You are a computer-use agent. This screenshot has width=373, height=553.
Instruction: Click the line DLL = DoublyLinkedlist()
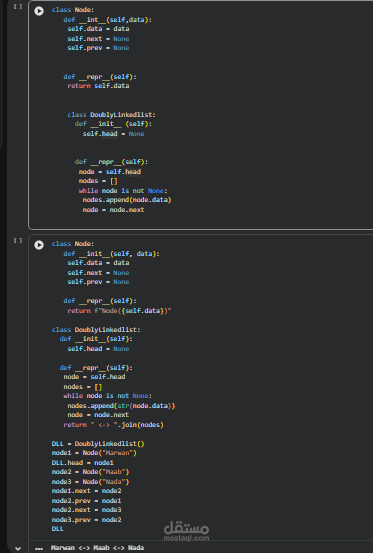tap(98, 444)
